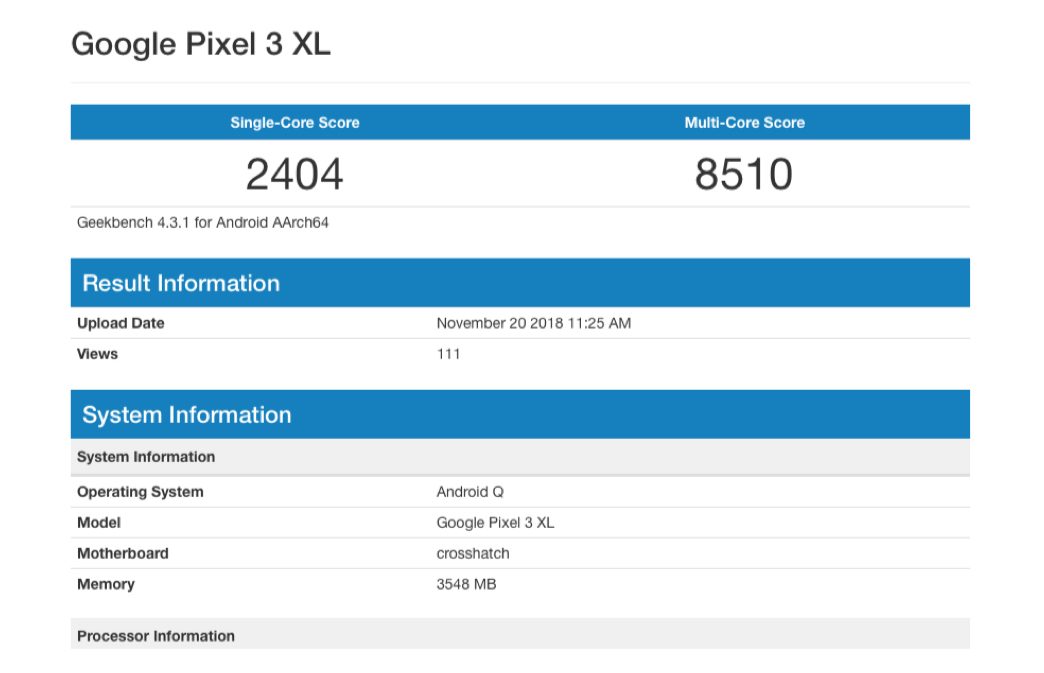Click the single-core score value 2404
This screenshot has width=1044, height=673.
click(x=294, y=175)
